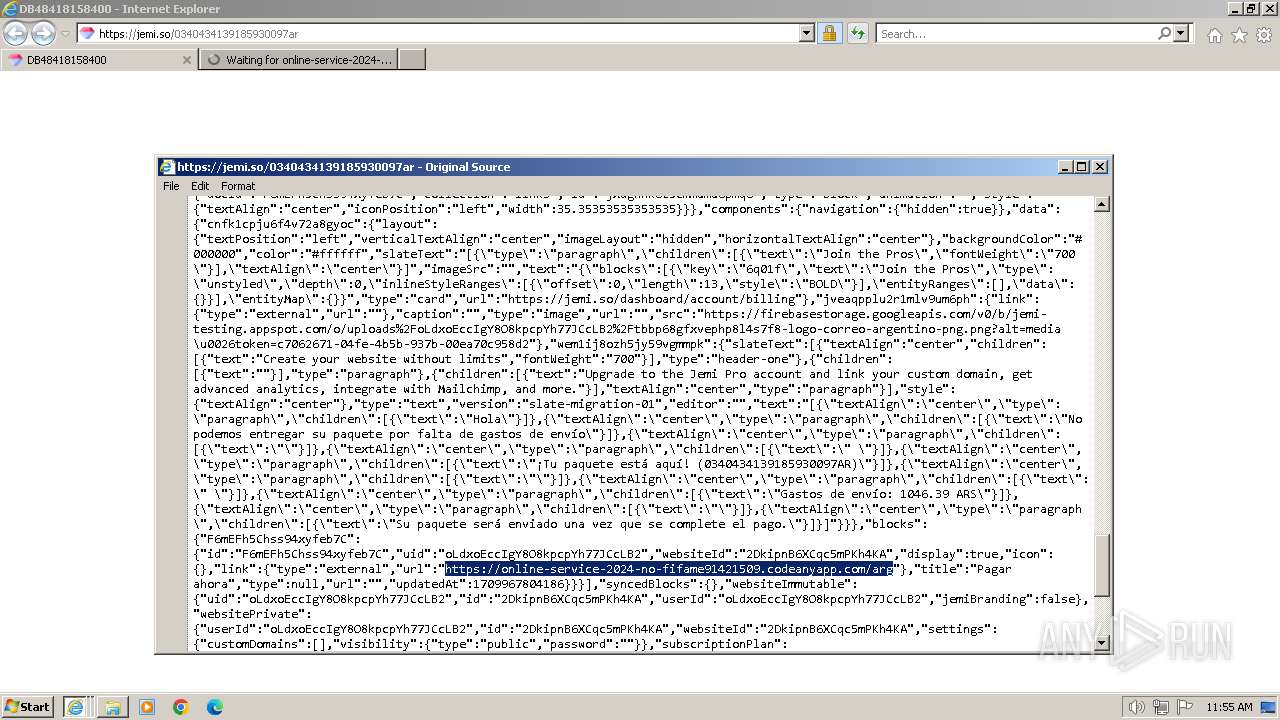1280x720 pixels.
Task: Open the File menu in Original Source window
Action: tap(171, 186)
